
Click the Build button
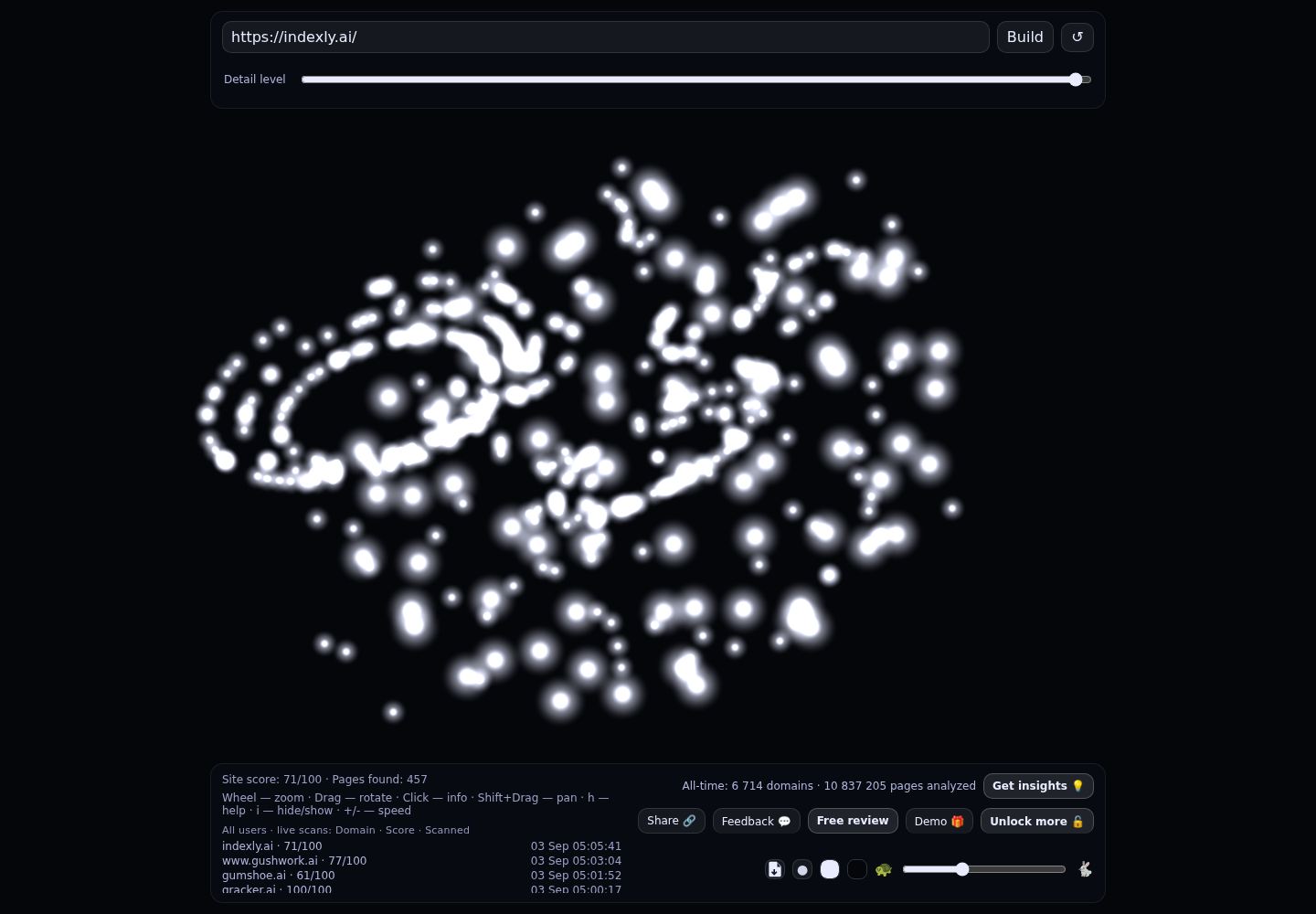(1025, 37)
